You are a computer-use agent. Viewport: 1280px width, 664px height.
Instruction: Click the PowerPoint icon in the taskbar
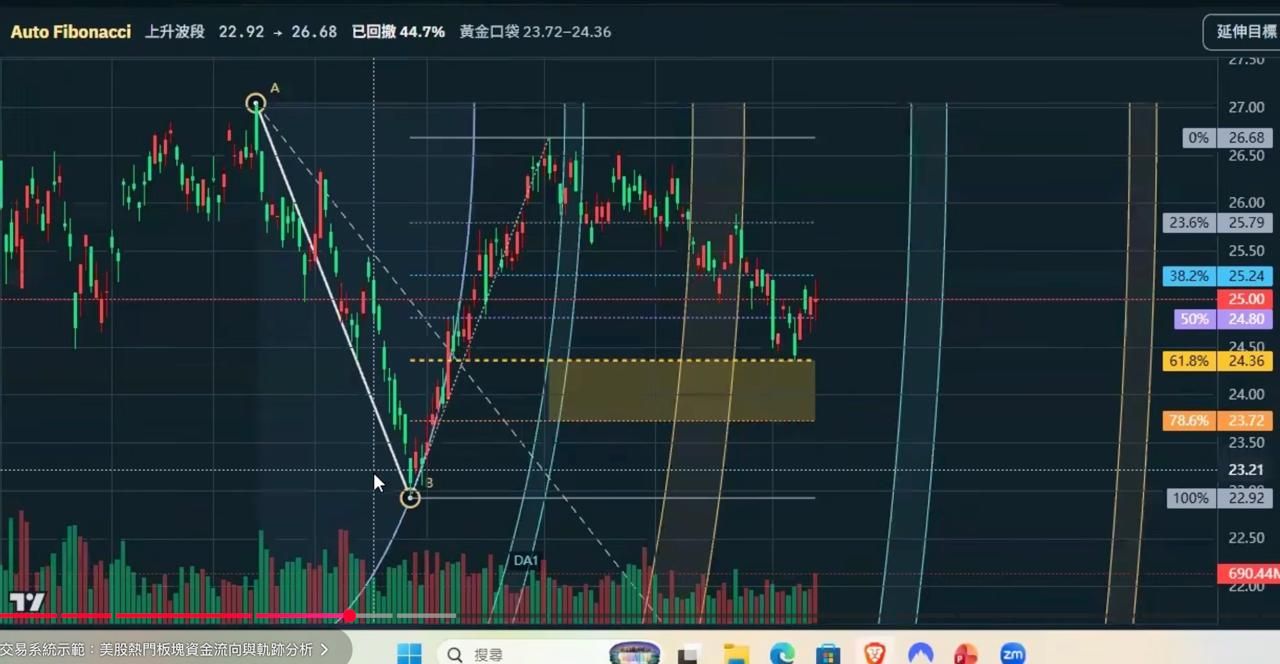(x=966, y=654)
